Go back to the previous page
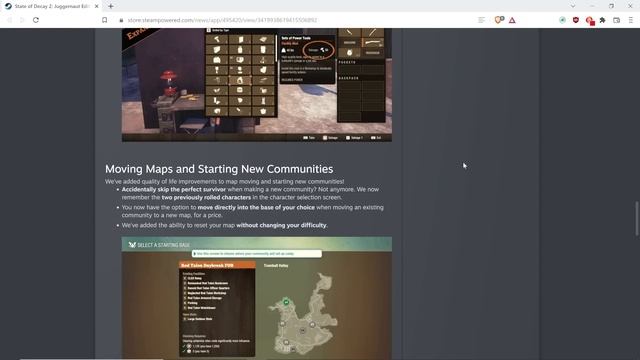This screenshot has height=360, width=640. tap(9, 20)
